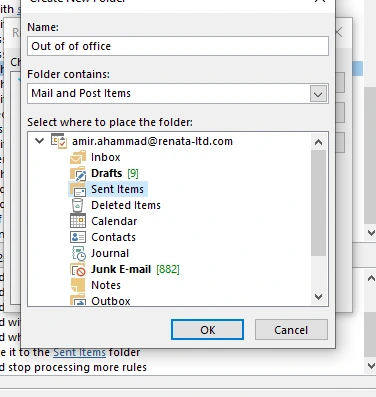
Task: Confirm folder creation with OK
Action: point(207,330)
